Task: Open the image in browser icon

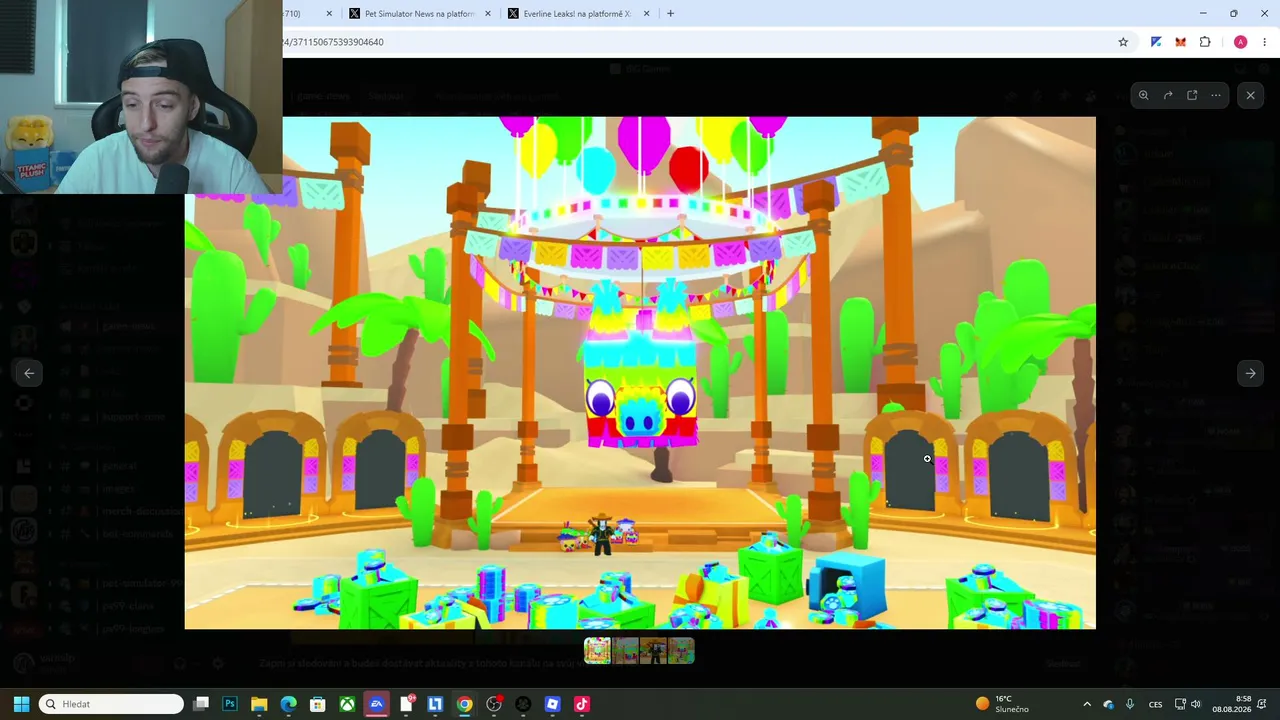Action: 1192,96
